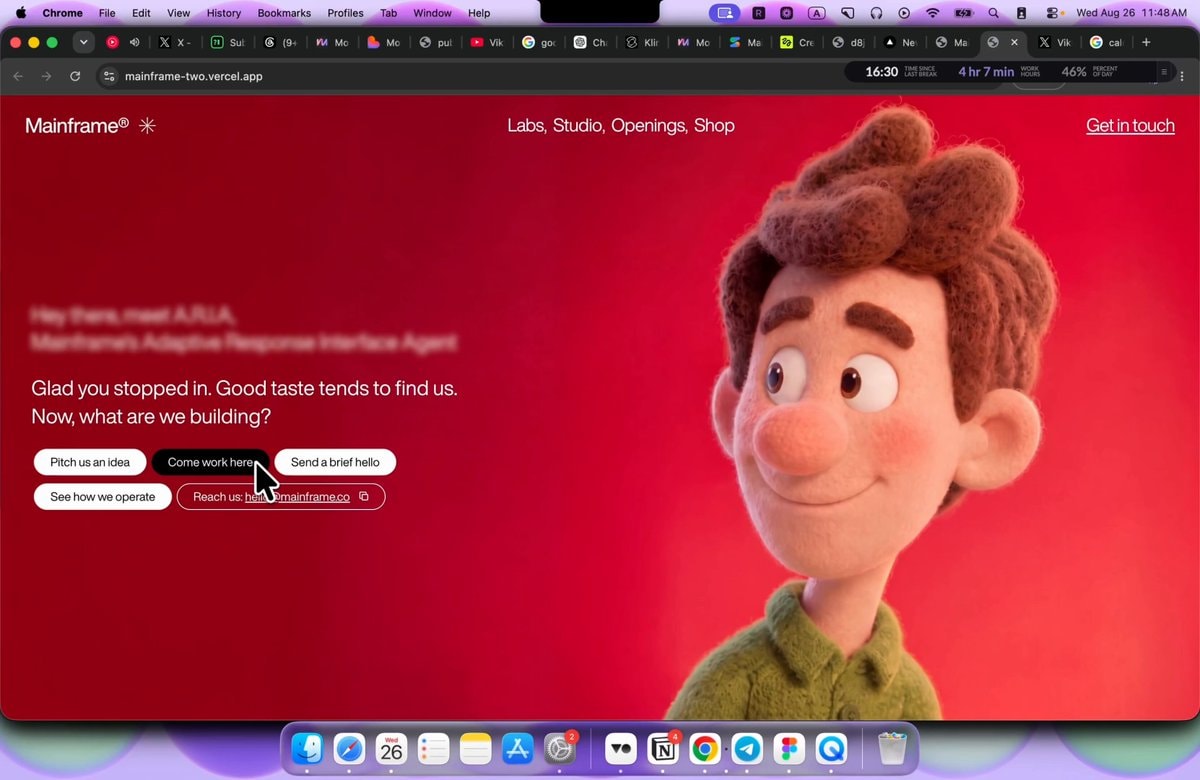Go back with the browser back arrow
Screen dimensions: 1200x780
point(18,76)
